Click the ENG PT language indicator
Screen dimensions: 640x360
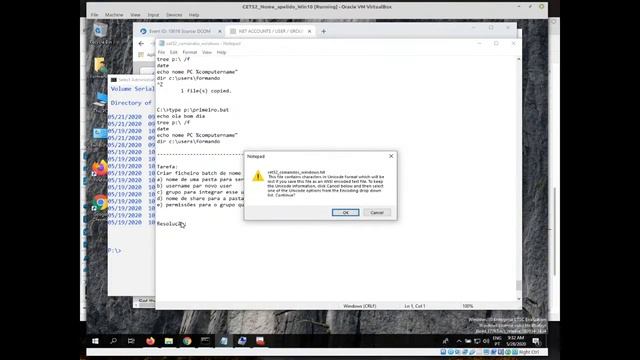coord(497,341)
